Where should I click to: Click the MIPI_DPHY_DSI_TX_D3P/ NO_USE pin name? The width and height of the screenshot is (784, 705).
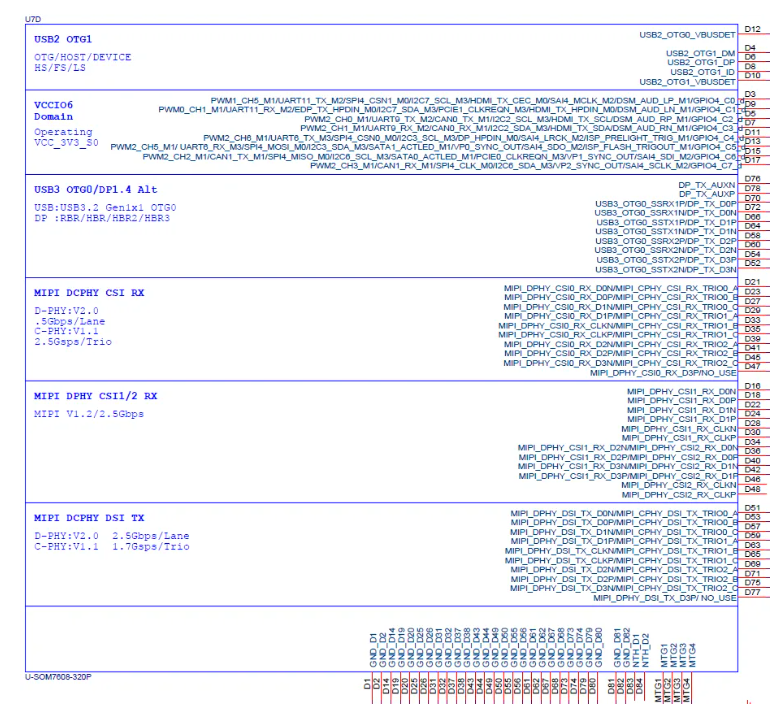point(664,598)
